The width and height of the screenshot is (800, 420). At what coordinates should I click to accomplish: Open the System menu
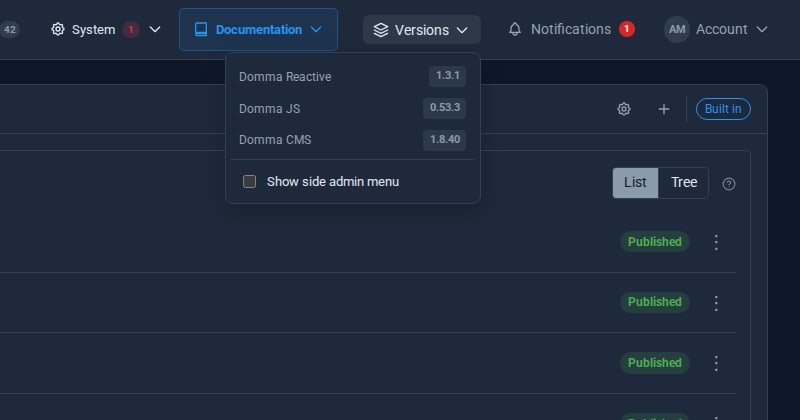tap(93, 30)
